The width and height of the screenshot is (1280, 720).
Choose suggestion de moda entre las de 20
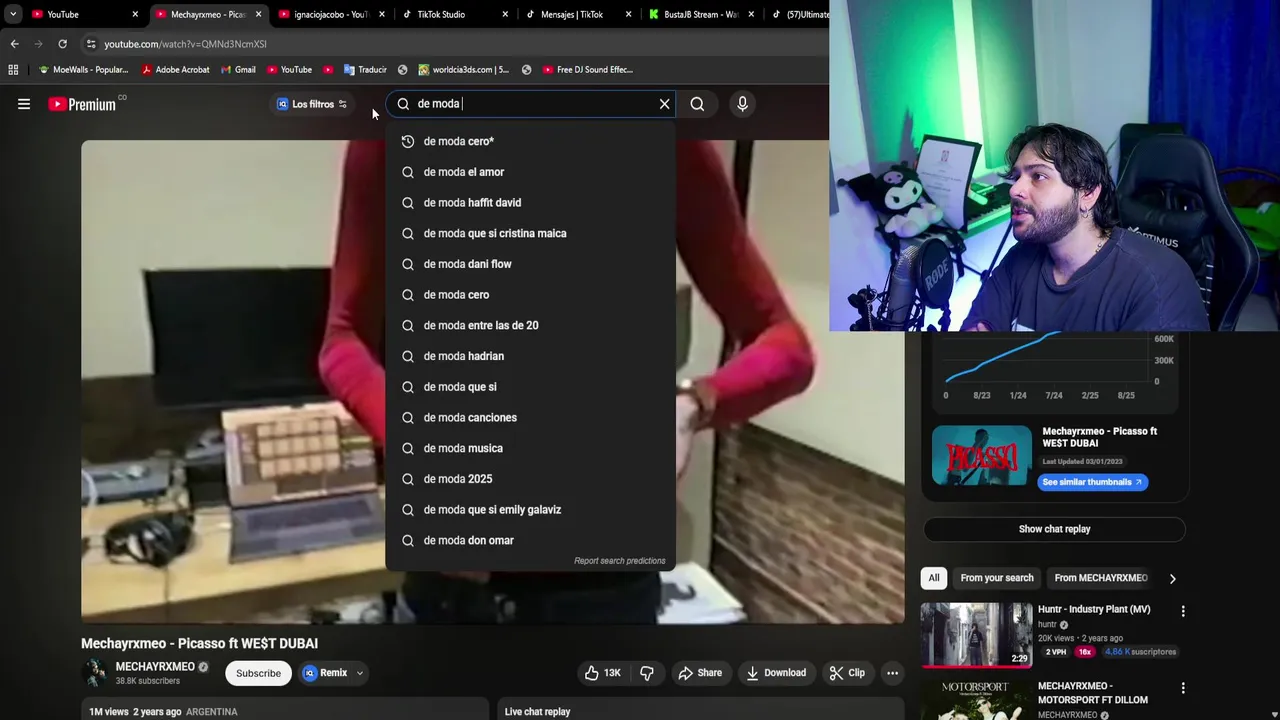pyautogui.click(x=531, y=325)
